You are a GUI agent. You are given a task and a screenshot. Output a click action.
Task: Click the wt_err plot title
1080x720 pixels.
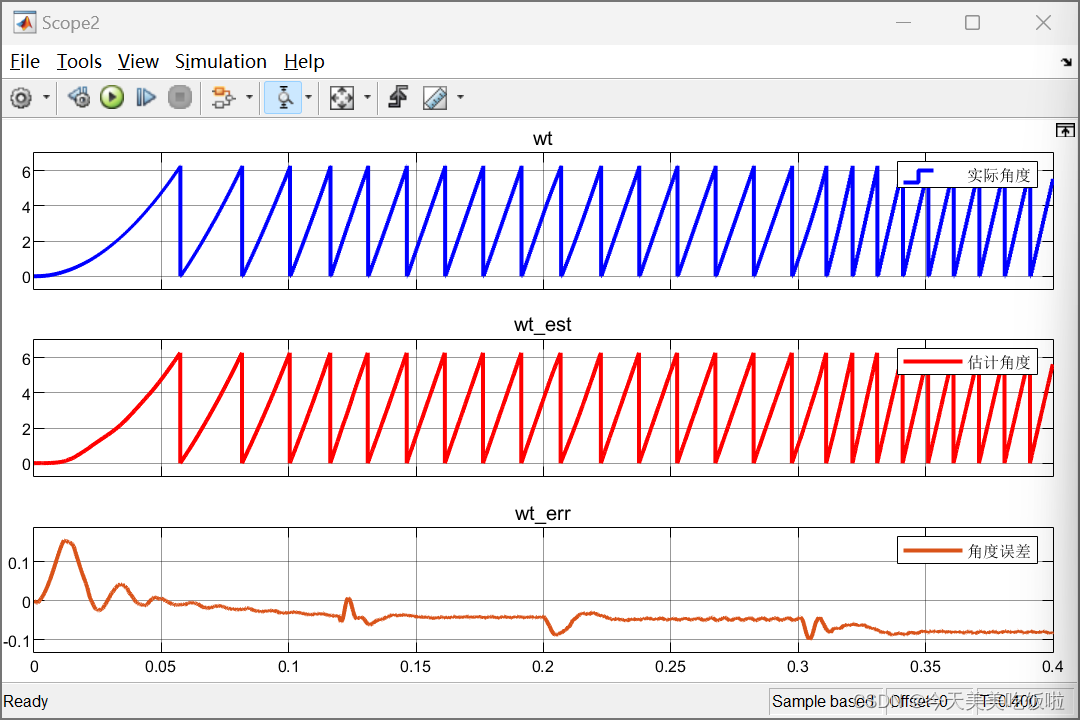coord(543,513)
